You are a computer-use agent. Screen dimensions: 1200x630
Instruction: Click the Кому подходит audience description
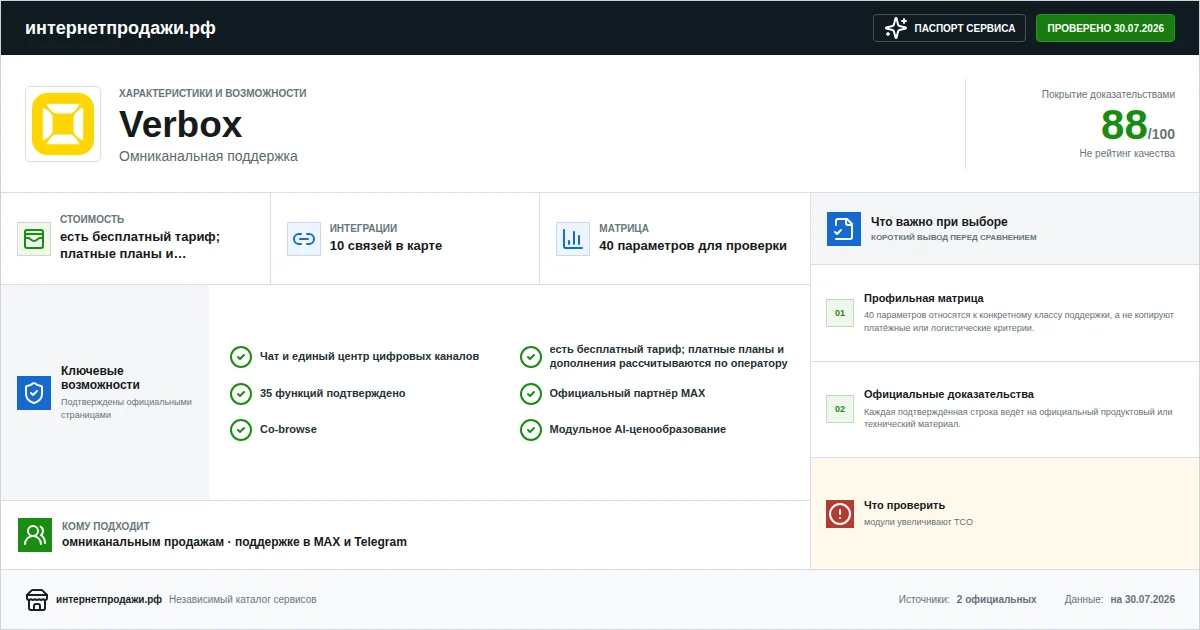pyautogui.click(x=234, y=542)
